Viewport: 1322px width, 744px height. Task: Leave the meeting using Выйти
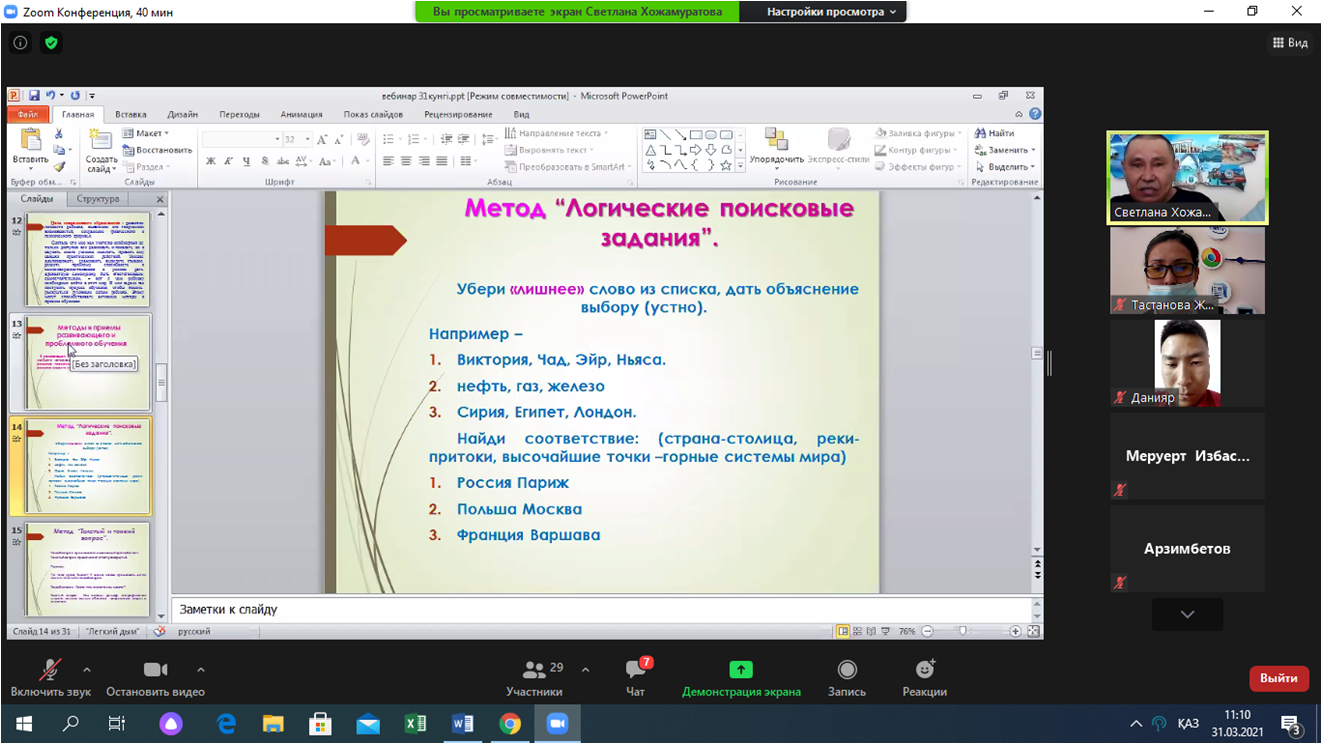(x=1278, y=678)
